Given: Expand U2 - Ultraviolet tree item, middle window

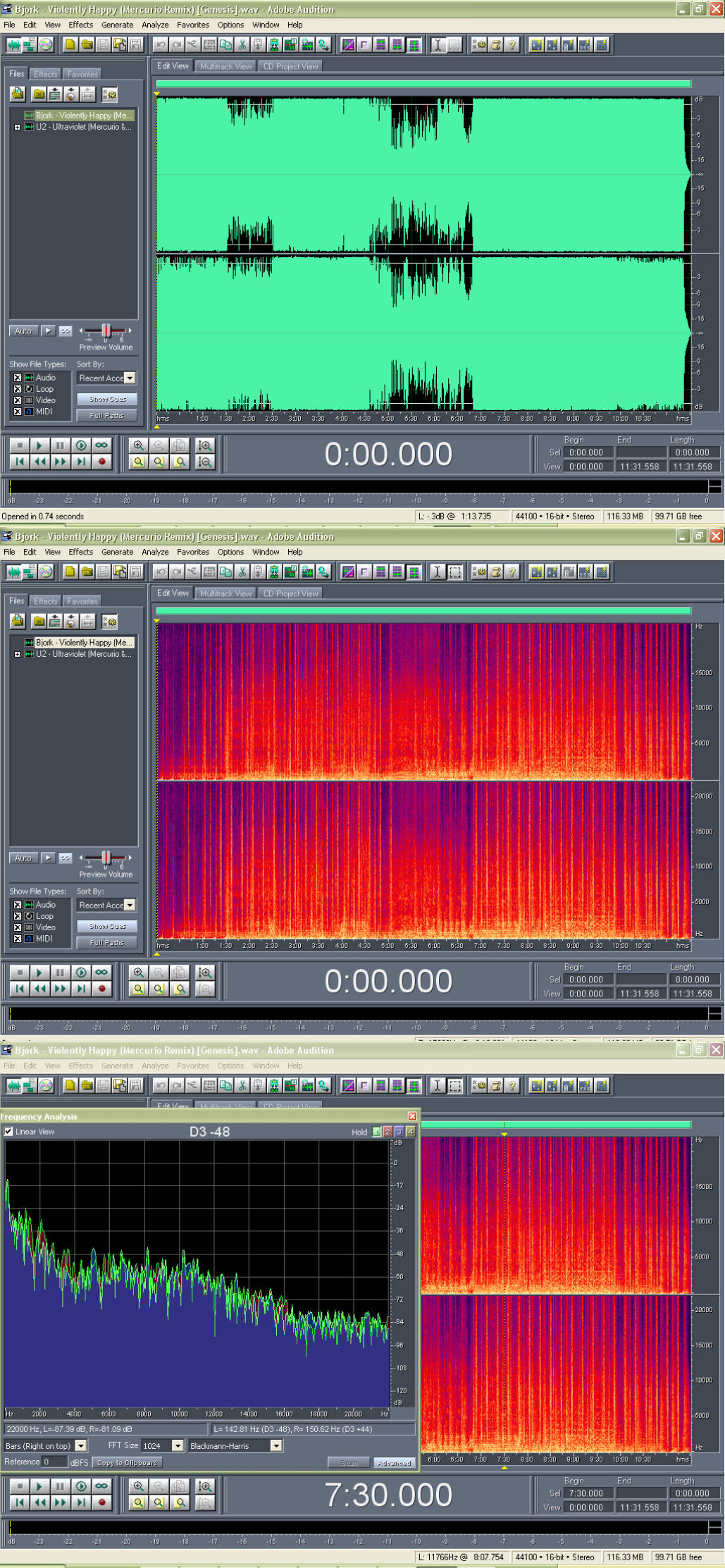Looking at the screenshot, I should click(17, 655).
